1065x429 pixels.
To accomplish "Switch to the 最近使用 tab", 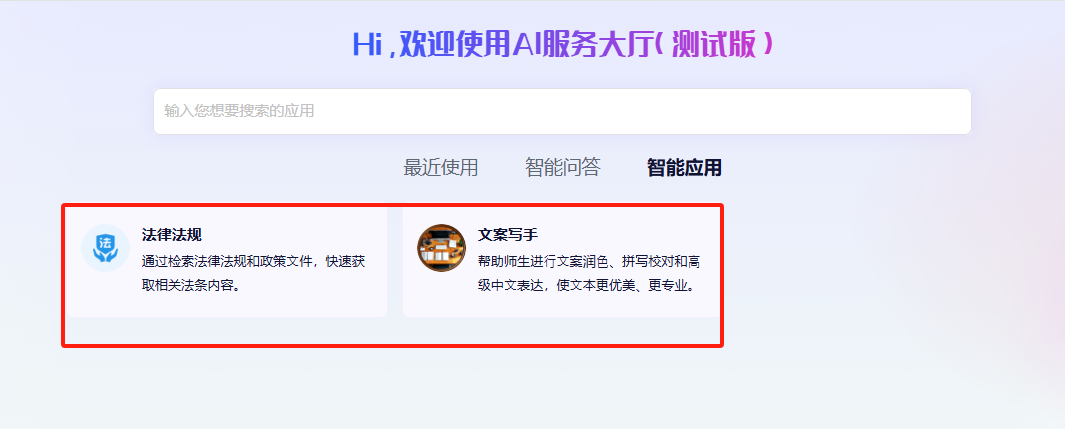I will [441, 167].
